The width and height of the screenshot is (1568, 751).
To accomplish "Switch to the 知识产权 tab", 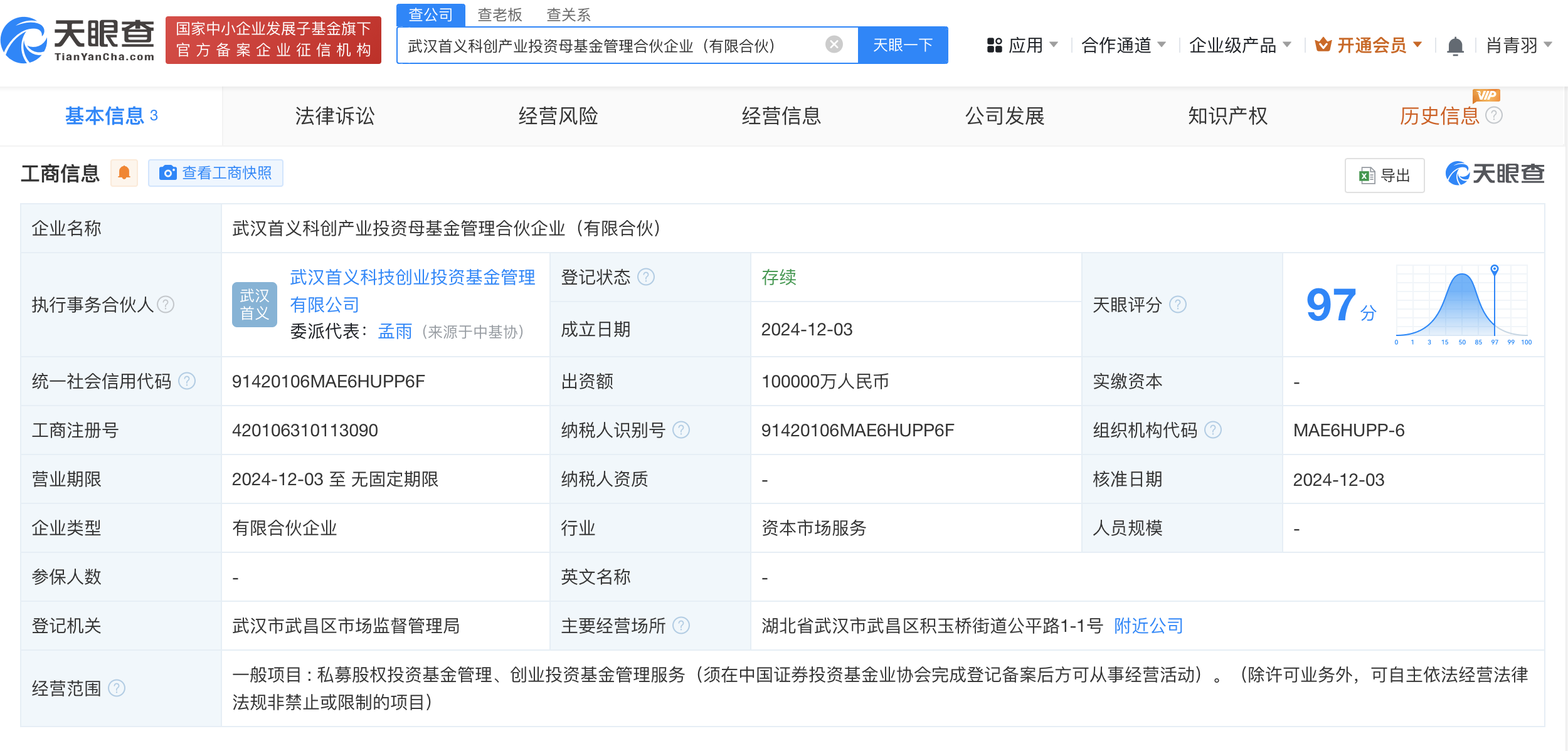I will [1228, 116].
